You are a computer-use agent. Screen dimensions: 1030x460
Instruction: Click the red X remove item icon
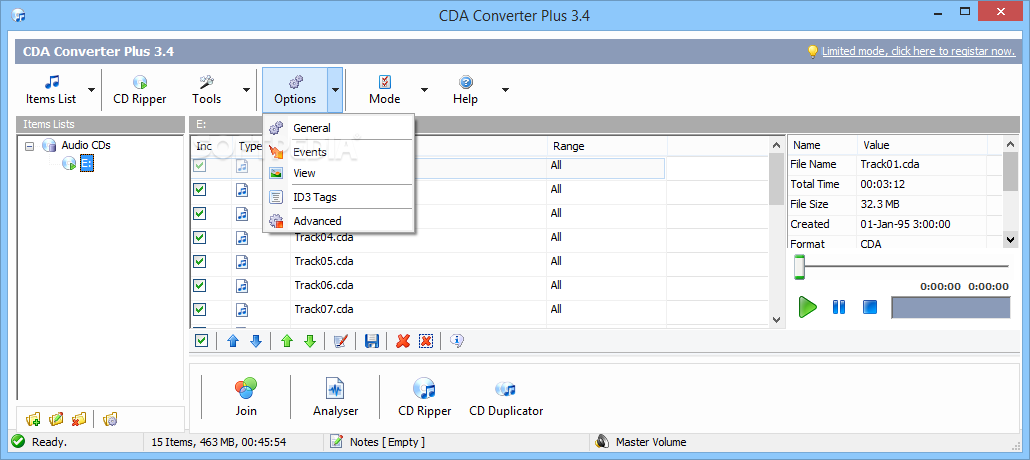(x=403, y=341)
